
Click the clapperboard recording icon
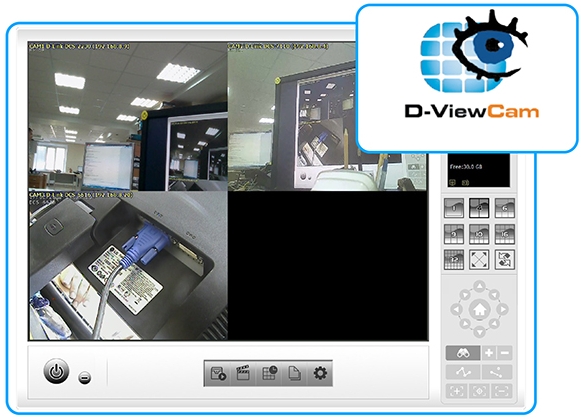coord(243,373)
